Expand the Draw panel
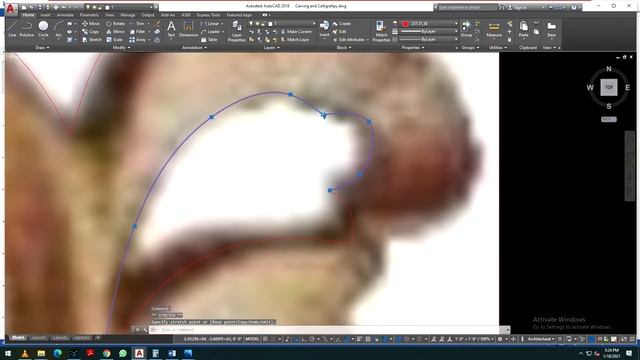The width and height of the screenshot is (640, 360). coord(42,48)
